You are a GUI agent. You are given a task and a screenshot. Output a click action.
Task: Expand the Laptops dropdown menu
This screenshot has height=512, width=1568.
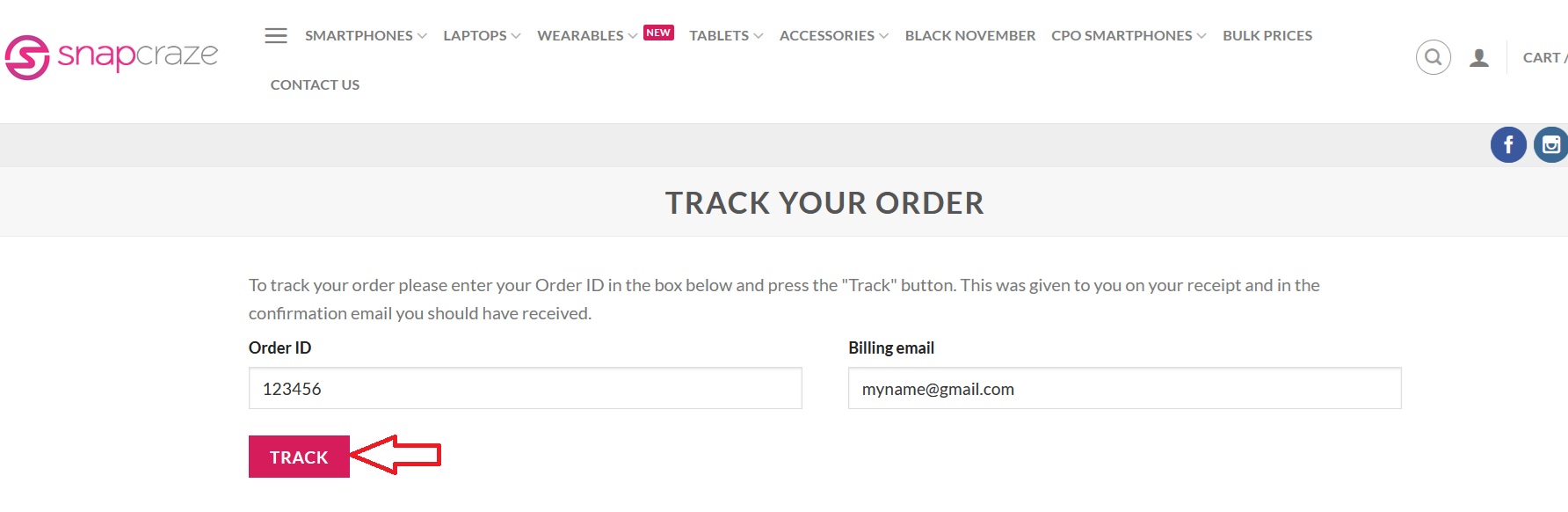[482, 36]
